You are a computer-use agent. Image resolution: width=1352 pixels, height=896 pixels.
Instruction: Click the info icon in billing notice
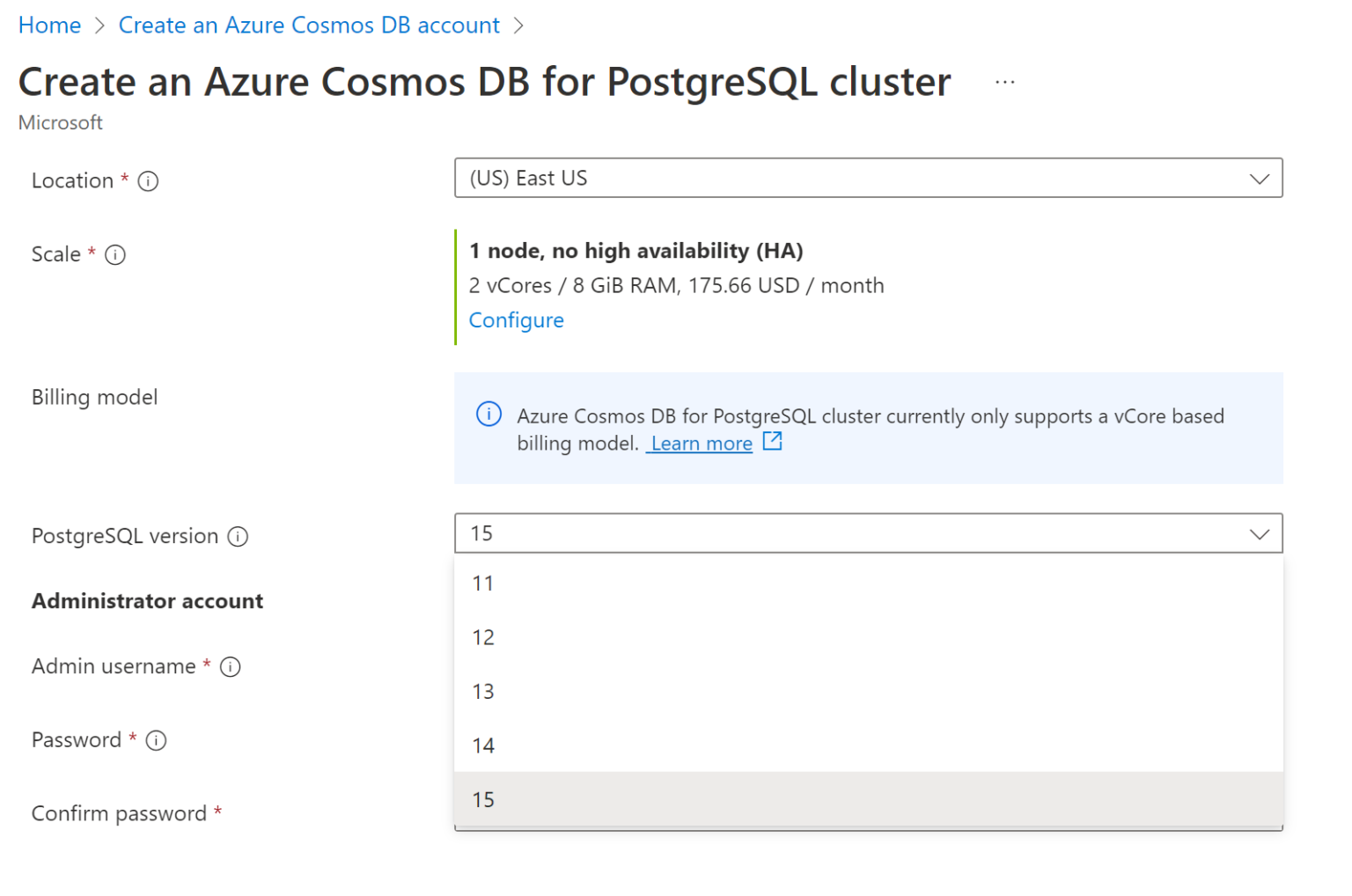point(489,414)
